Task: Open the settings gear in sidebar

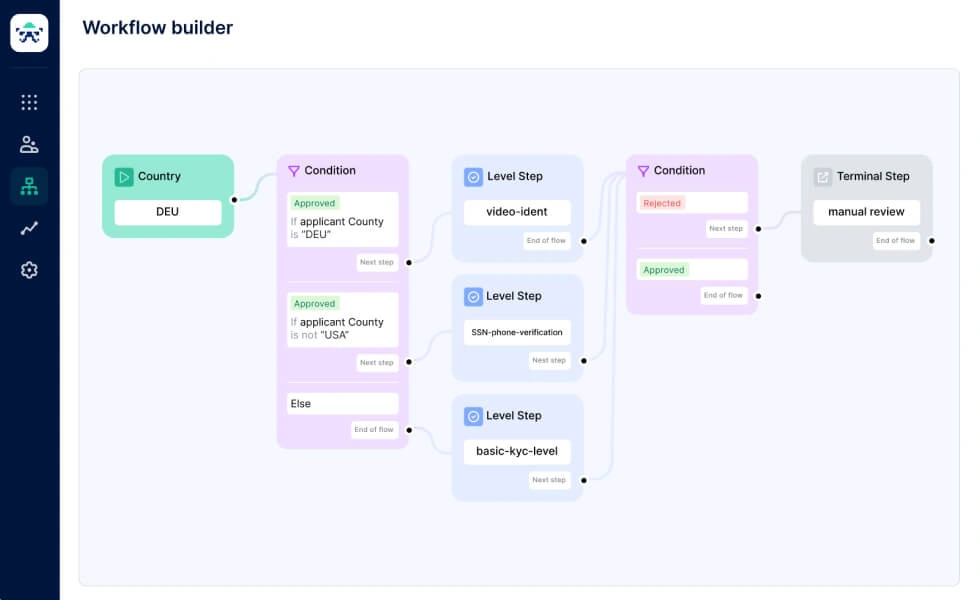Action: point(29,270)
